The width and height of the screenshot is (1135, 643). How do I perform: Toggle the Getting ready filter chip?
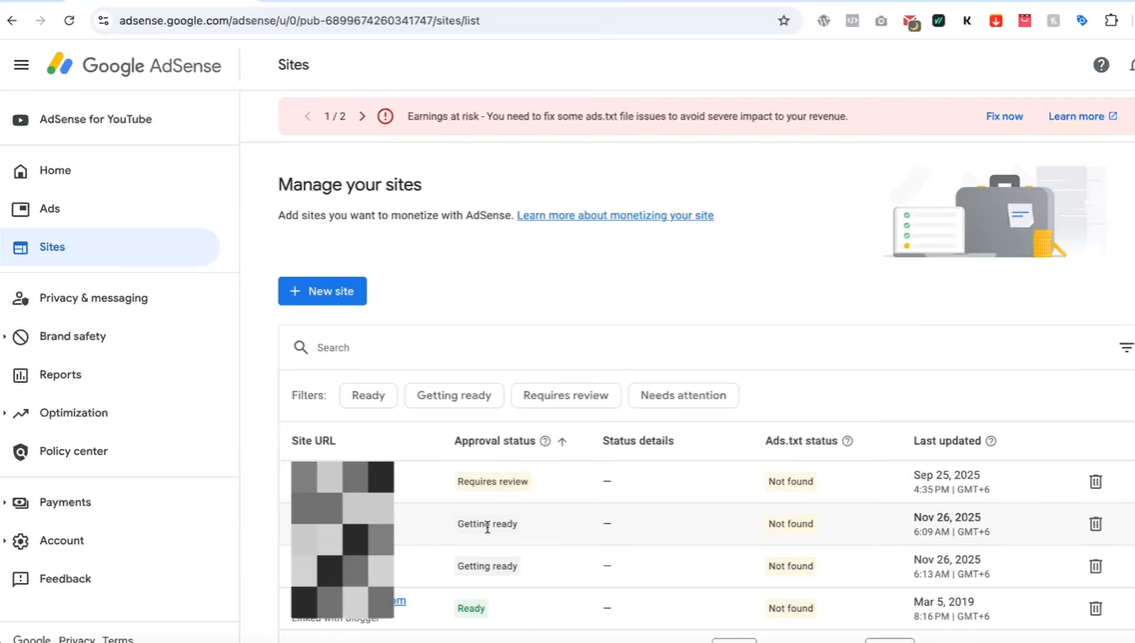(x=454, y=395)
